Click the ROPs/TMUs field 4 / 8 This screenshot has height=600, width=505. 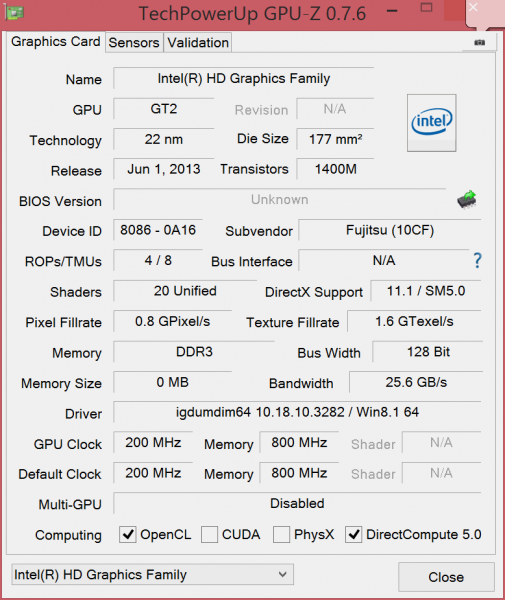[x=158, y=261]
